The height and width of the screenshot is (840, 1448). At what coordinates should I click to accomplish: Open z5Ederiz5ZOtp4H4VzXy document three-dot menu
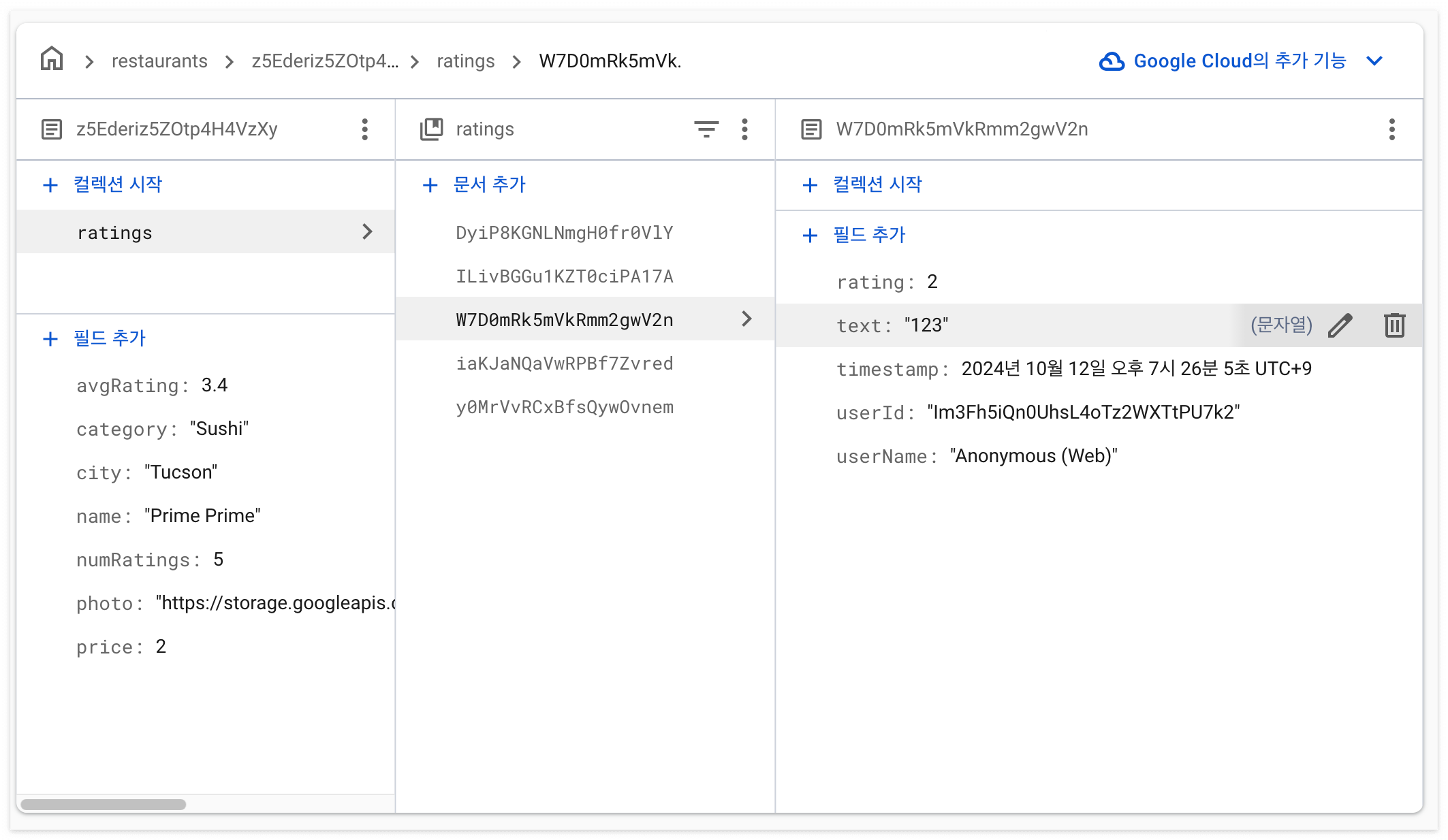click(365, 129)
